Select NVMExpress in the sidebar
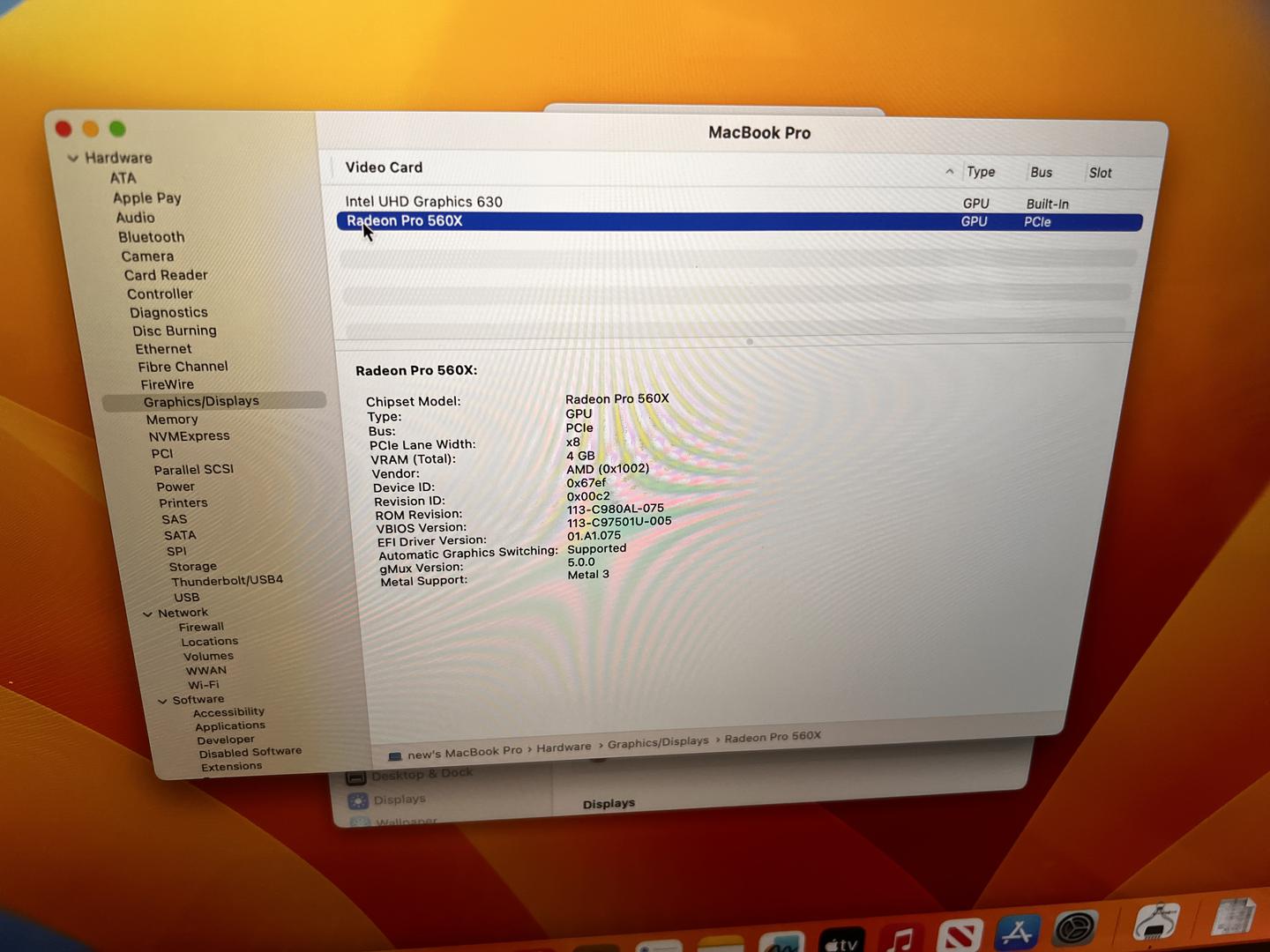 point(189,436)
